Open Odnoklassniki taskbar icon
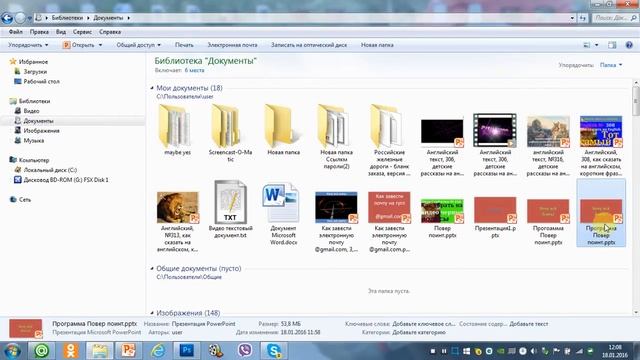 pyautogui.click(x=71, y=351)
